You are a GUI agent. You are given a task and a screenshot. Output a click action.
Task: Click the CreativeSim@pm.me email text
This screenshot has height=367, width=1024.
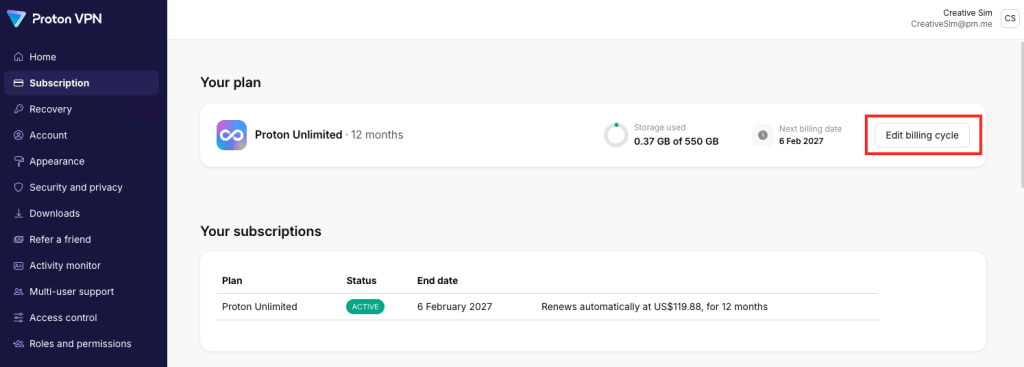tap(952, 24)
